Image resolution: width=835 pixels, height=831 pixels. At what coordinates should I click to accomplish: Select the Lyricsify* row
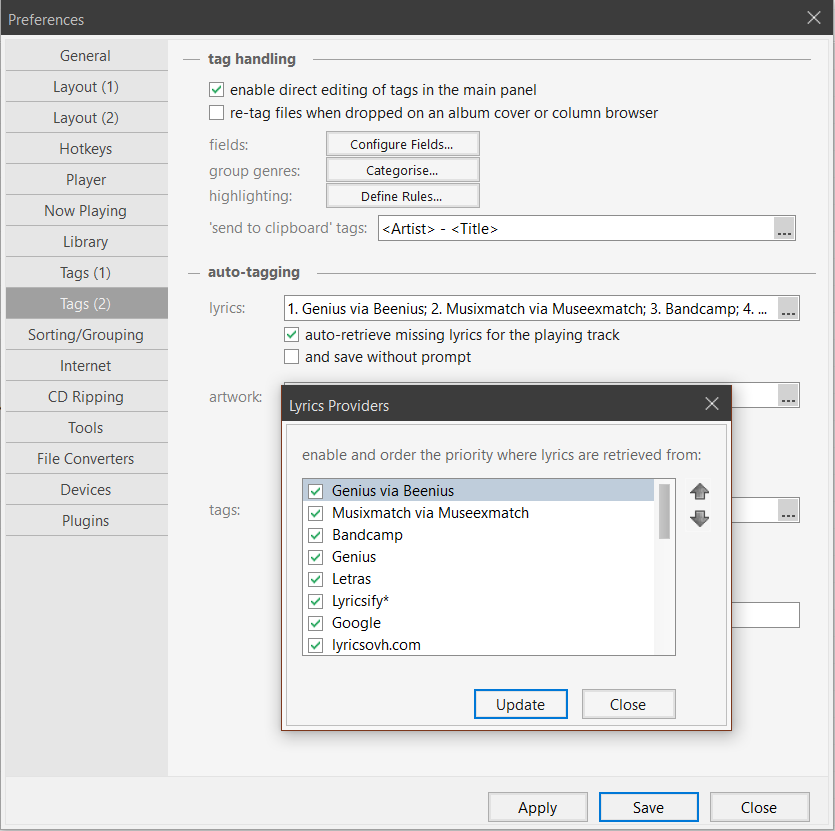pos(478,601)
